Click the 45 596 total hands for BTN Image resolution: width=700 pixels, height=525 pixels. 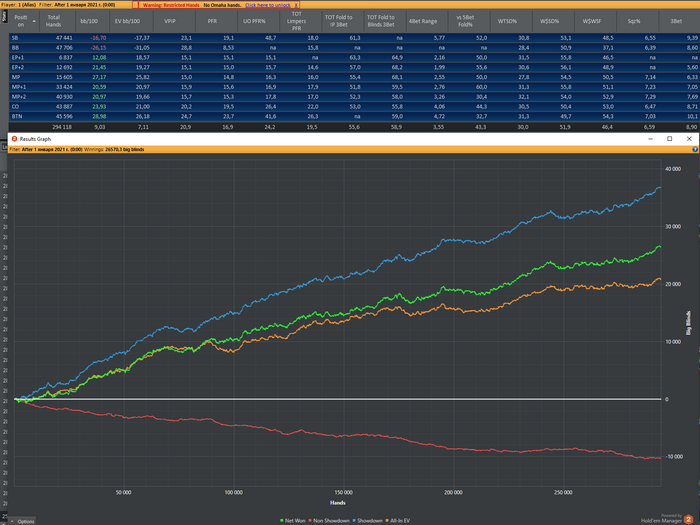(64, 117)
